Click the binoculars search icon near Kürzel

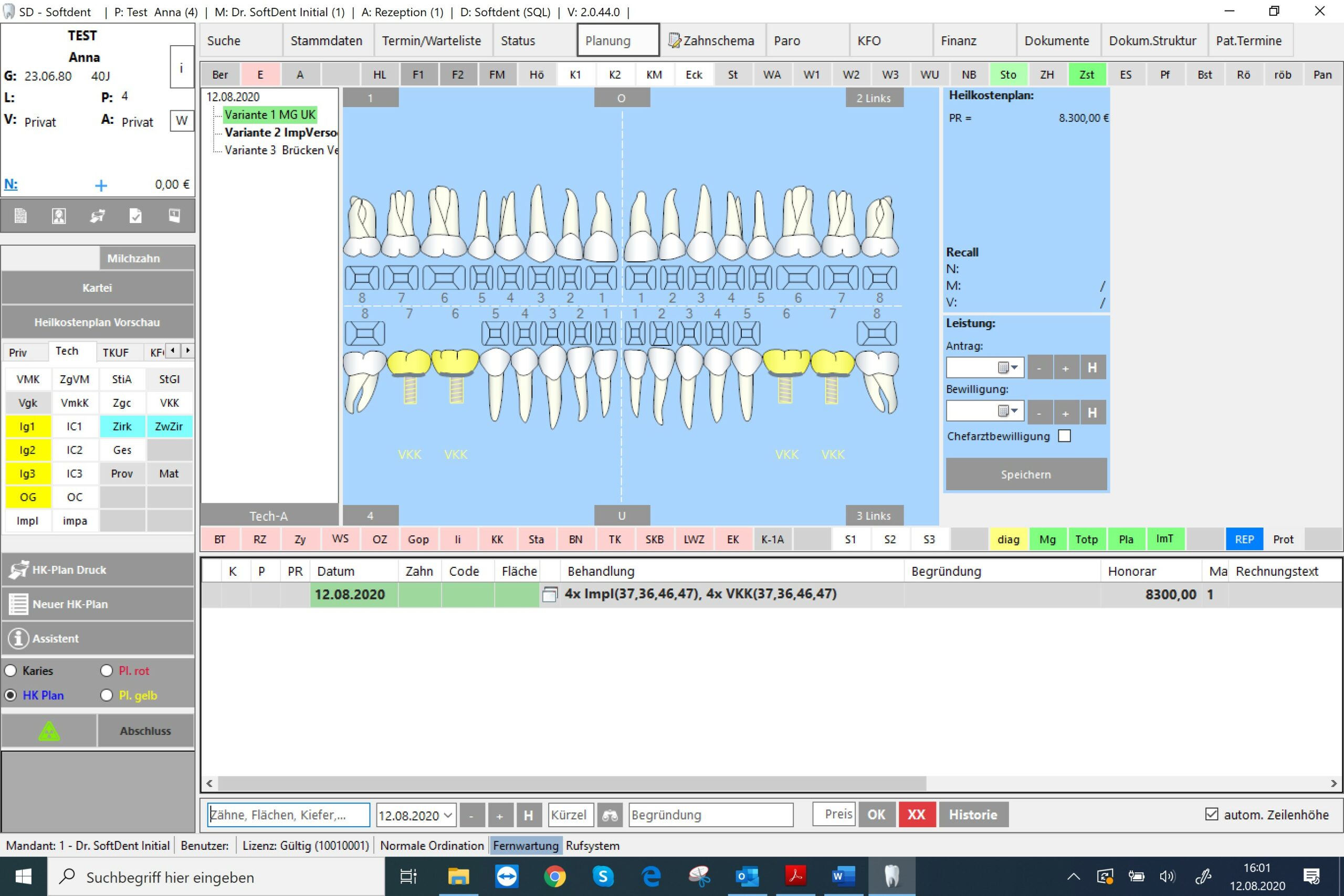[x=610, y=815]
